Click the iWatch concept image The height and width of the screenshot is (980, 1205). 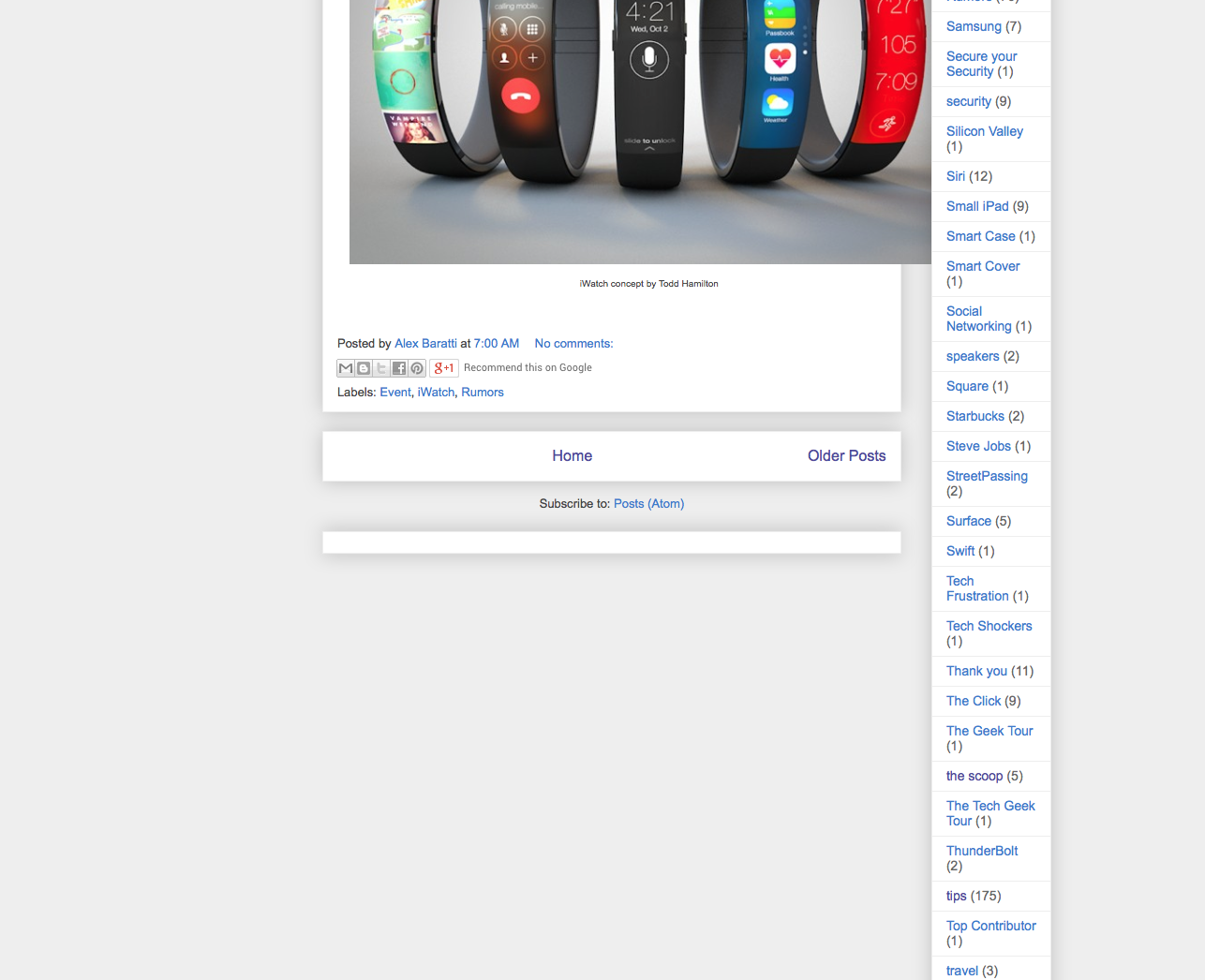pos(640,132)
